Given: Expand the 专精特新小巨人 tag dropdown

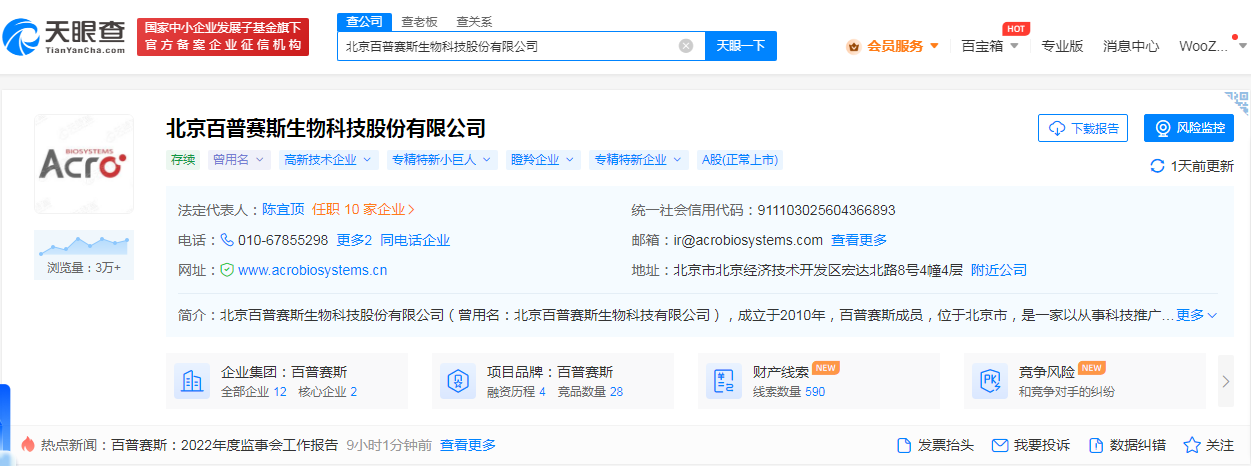Looking at the screenshot, I should coord(441,159).
